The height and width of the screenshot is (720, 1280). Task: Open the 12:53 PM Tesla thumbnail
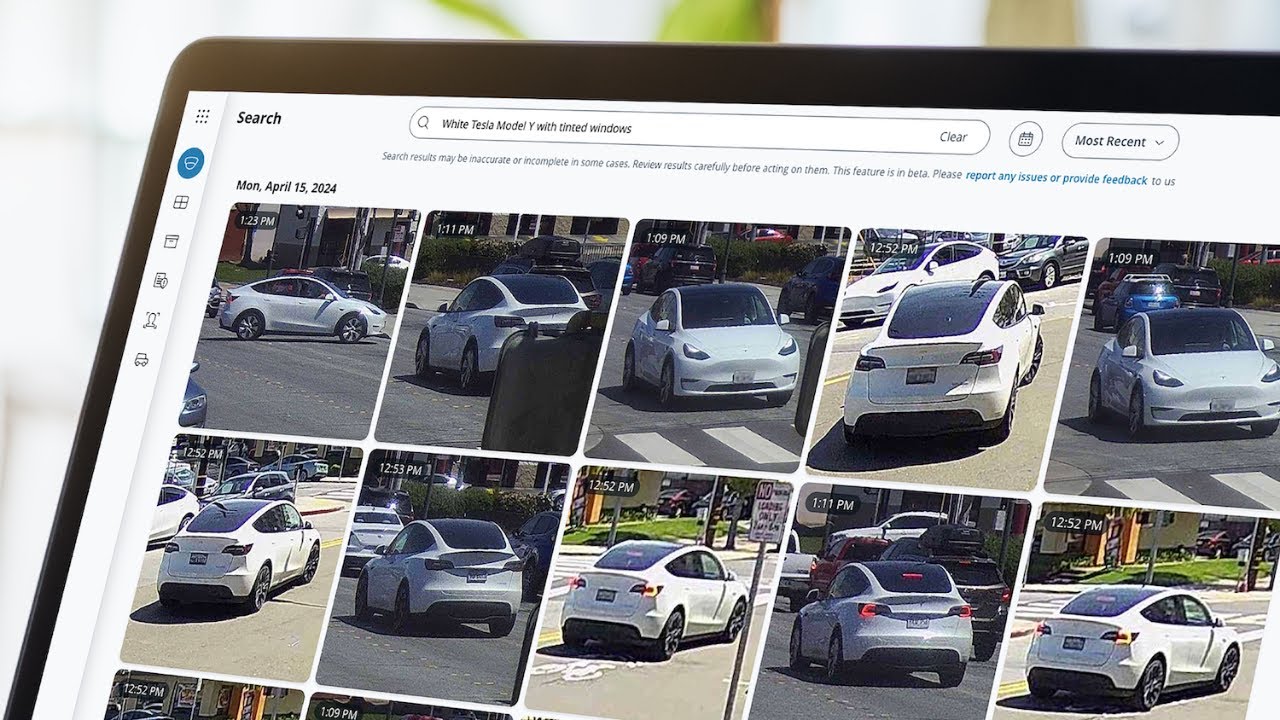click(441, 577)
